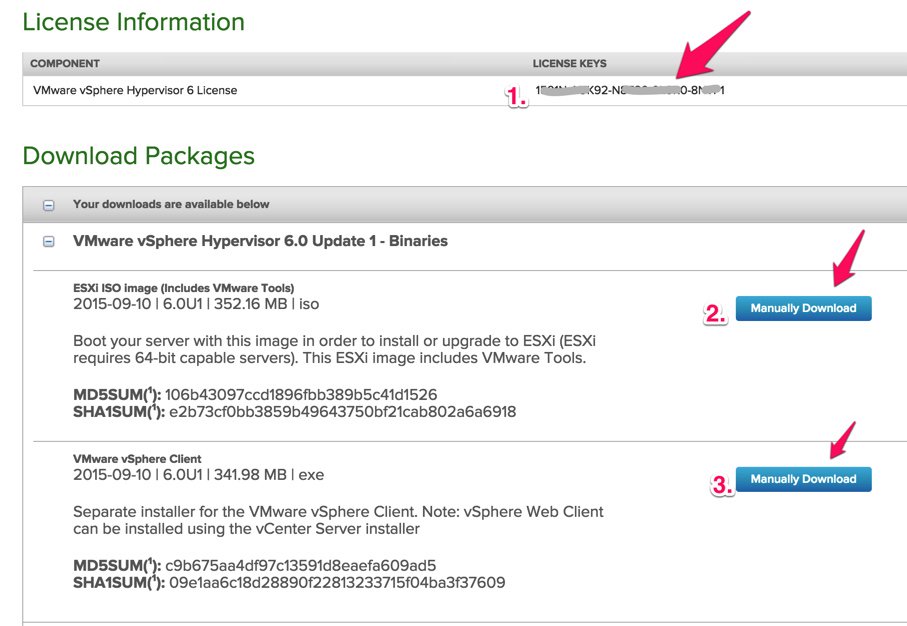This screenshot has height=626, width=907.
Task: Click 'Your downloads are available below' header text
Action: tap(171, 204)
